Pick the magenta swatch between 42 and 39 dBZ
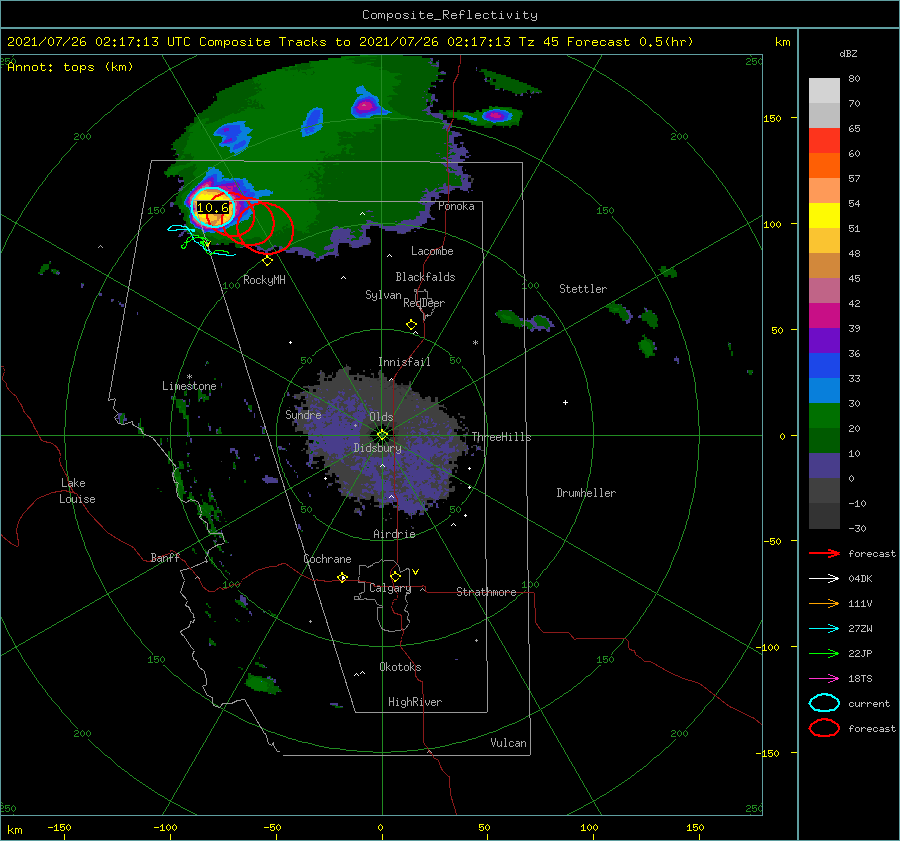900x841 pixels. point(824,316)
